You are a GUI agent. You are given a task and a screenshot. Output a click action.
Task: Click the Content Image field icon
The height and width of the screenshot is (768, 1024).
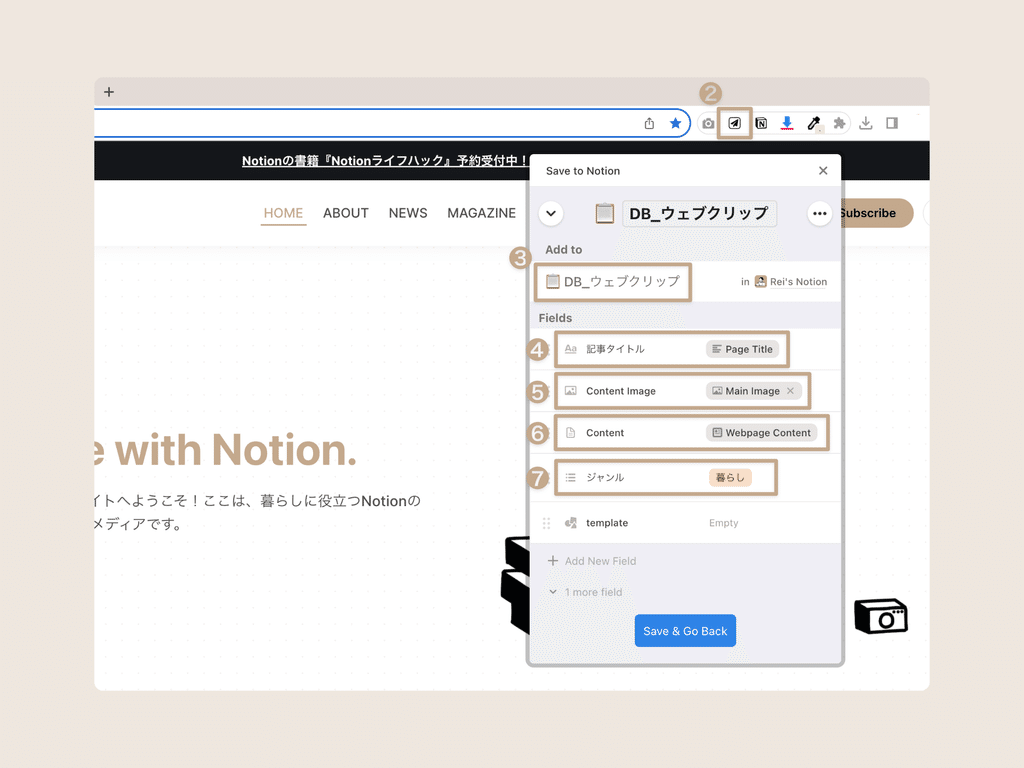tap(570, 391)
